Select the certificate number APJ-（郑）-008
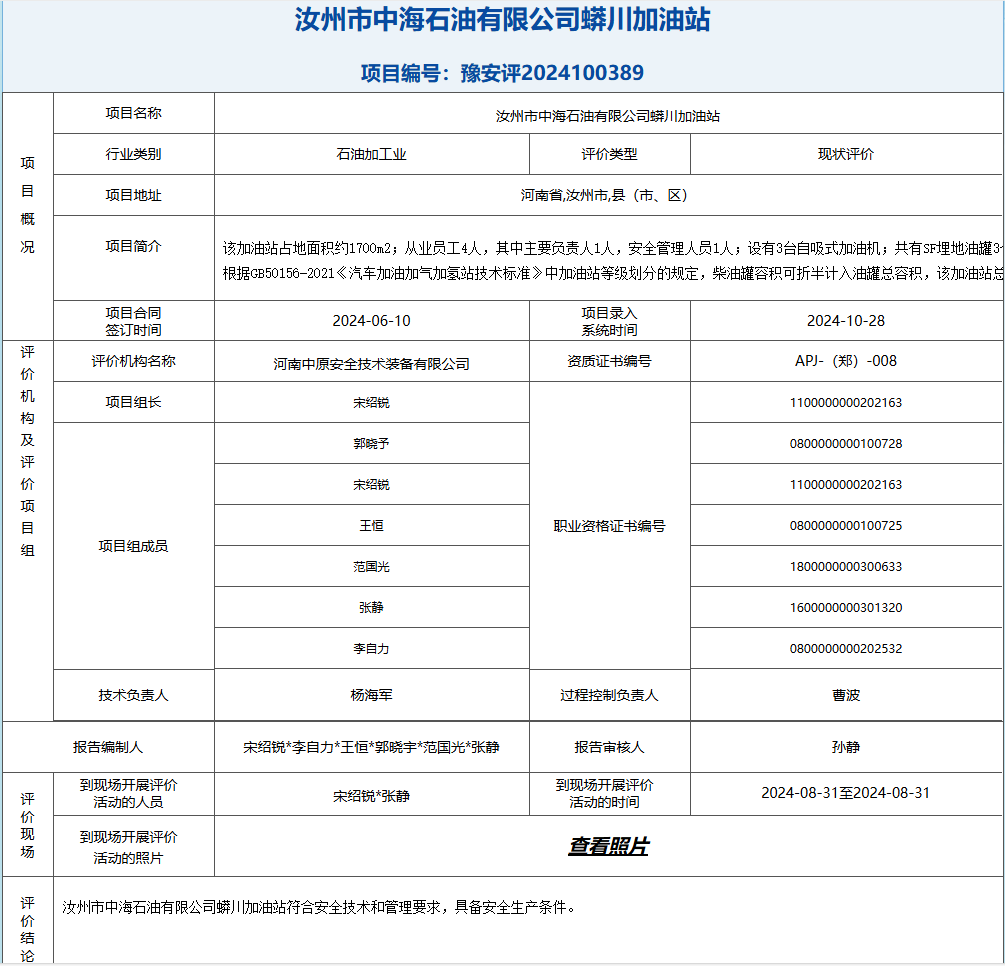 (x=846, y=361)
